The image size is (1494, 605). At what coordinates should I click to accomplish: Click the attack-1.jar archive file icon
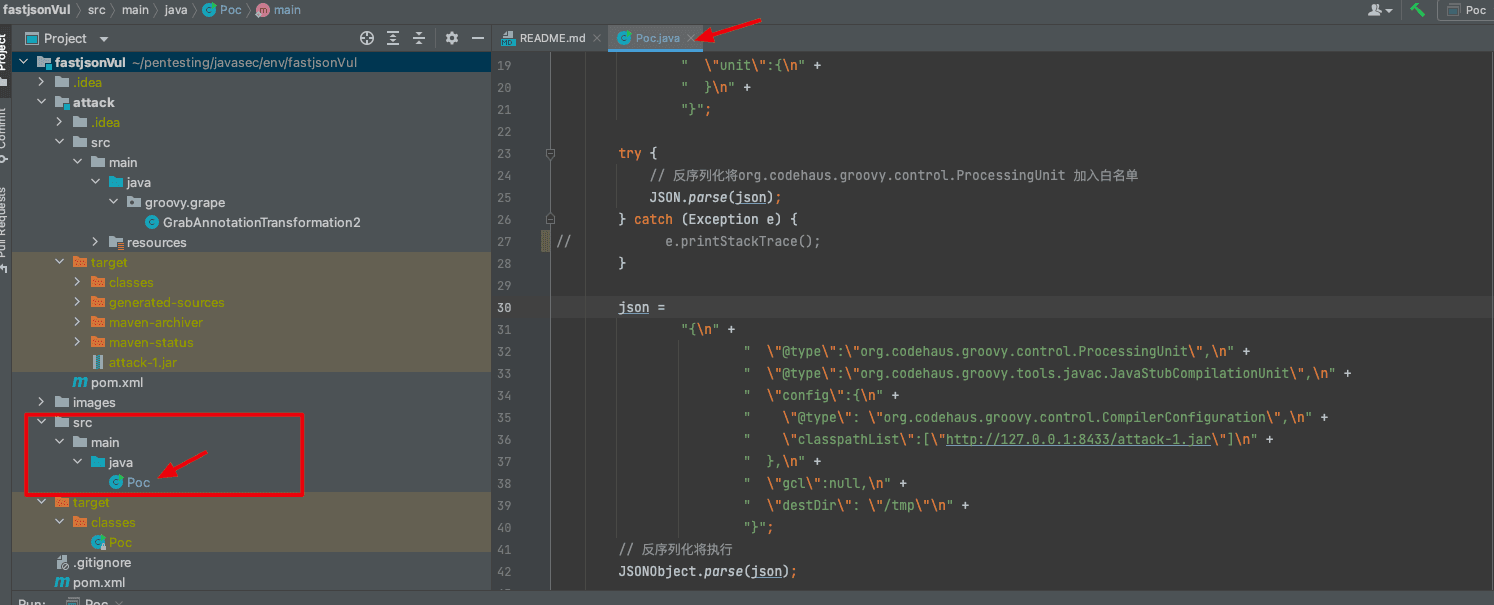click(97, 362)
